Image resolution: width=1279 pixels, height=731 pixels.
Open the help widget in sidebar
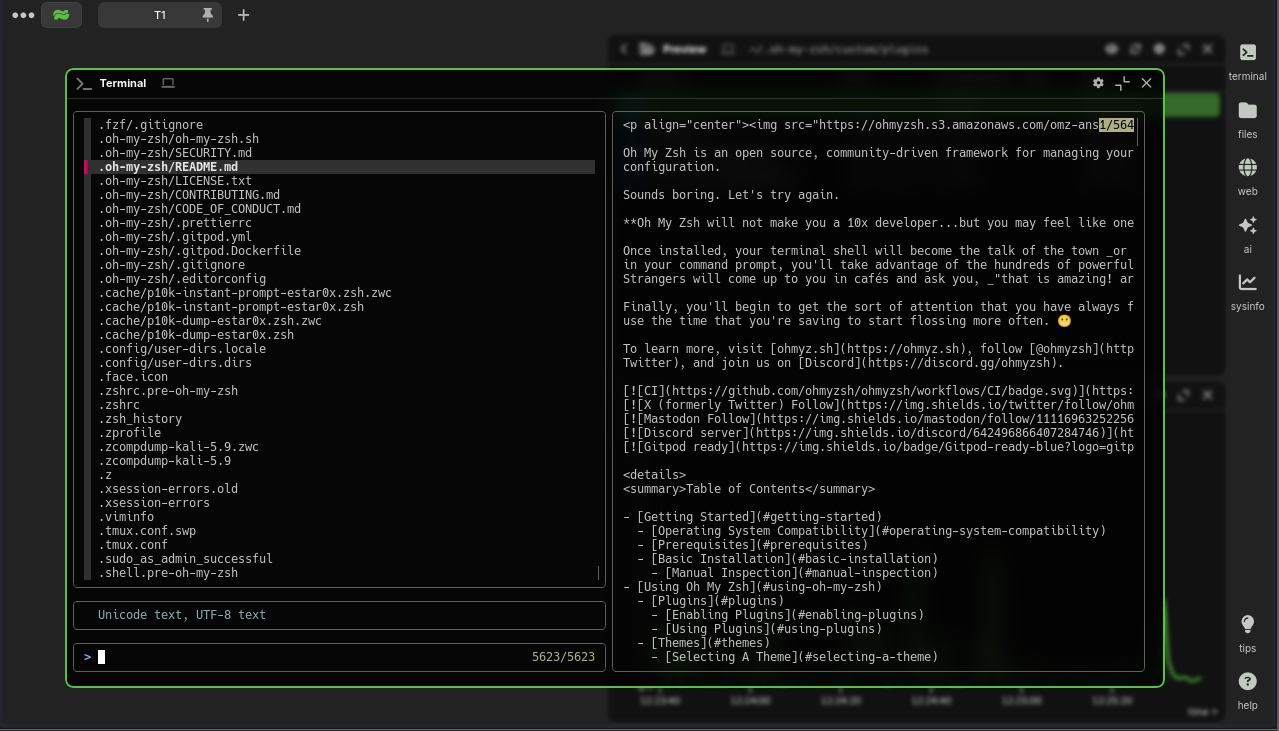[x=1248, y=690]
